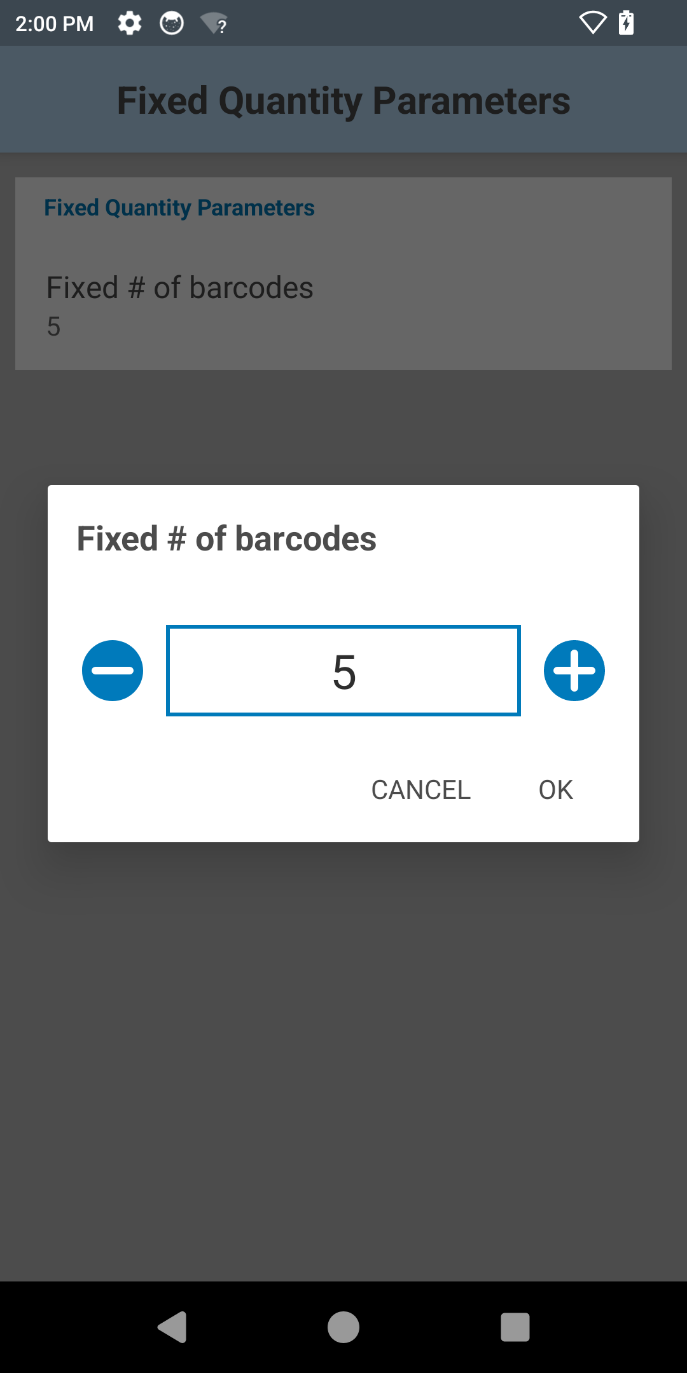Tap the Android back navigation triangle
Screen dimensions: 687x1373
[x=172, y=1327]
